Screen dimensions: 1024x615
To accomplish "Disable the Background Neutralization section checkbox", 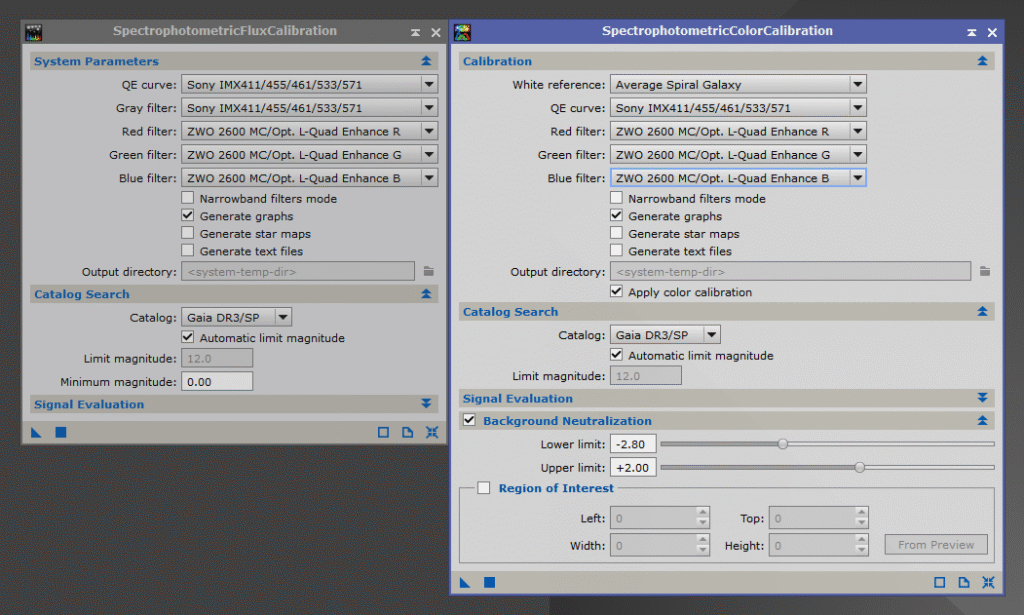I will [x=469, y=420].
